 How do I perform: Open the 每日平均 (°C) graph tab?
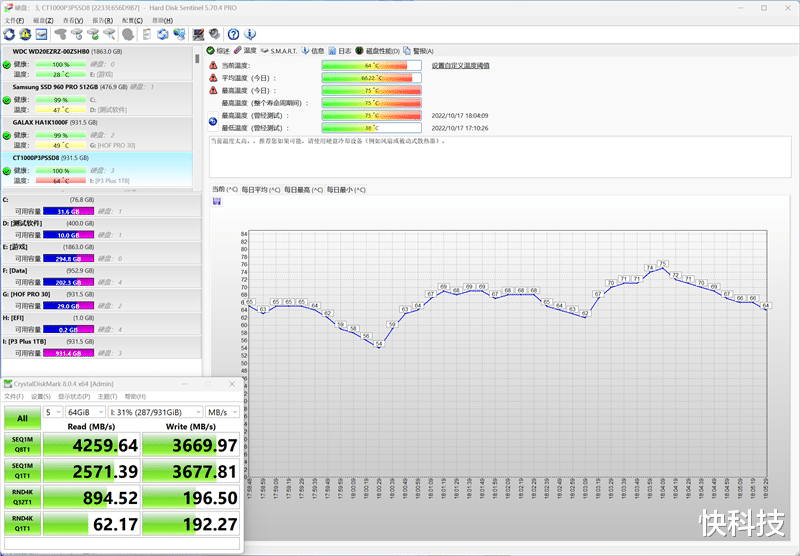pyautogui.click(x=261, y=189)
